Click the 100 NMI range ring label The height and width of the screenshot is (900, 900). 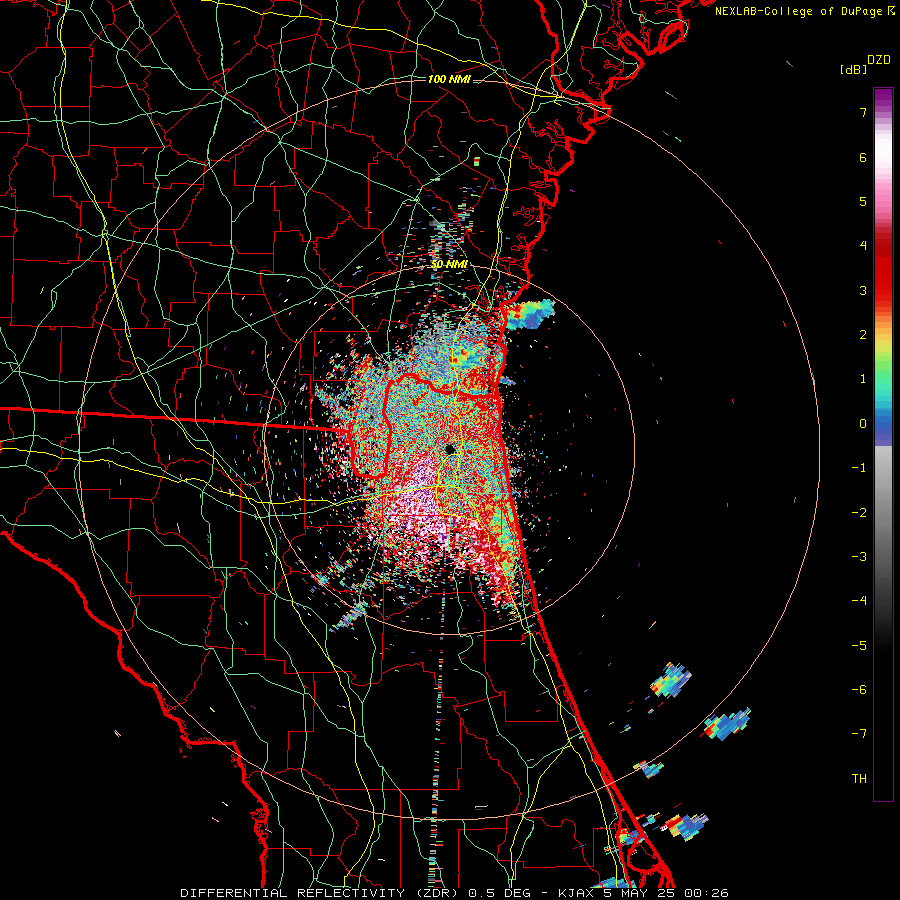(x=449, y=79)
